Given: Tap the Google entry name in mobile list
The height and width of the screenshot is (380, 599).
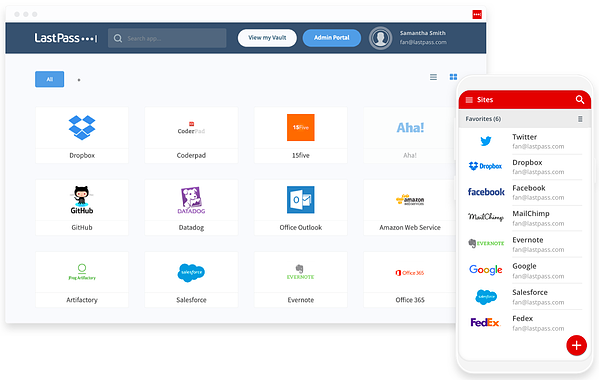Looking at the screenshot, I should point(524,266).
